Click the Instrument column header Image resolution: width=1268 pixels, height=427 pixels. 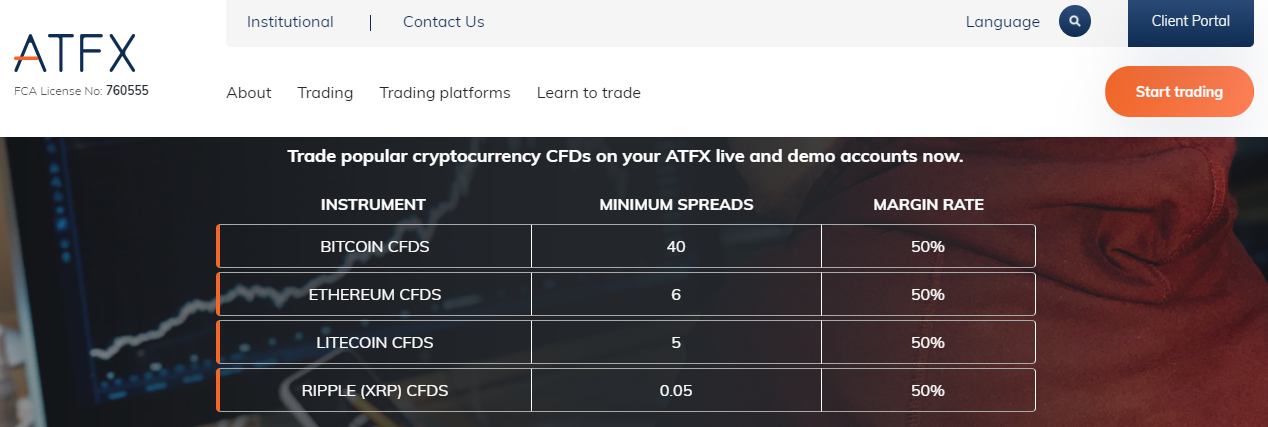pos(373,205)
